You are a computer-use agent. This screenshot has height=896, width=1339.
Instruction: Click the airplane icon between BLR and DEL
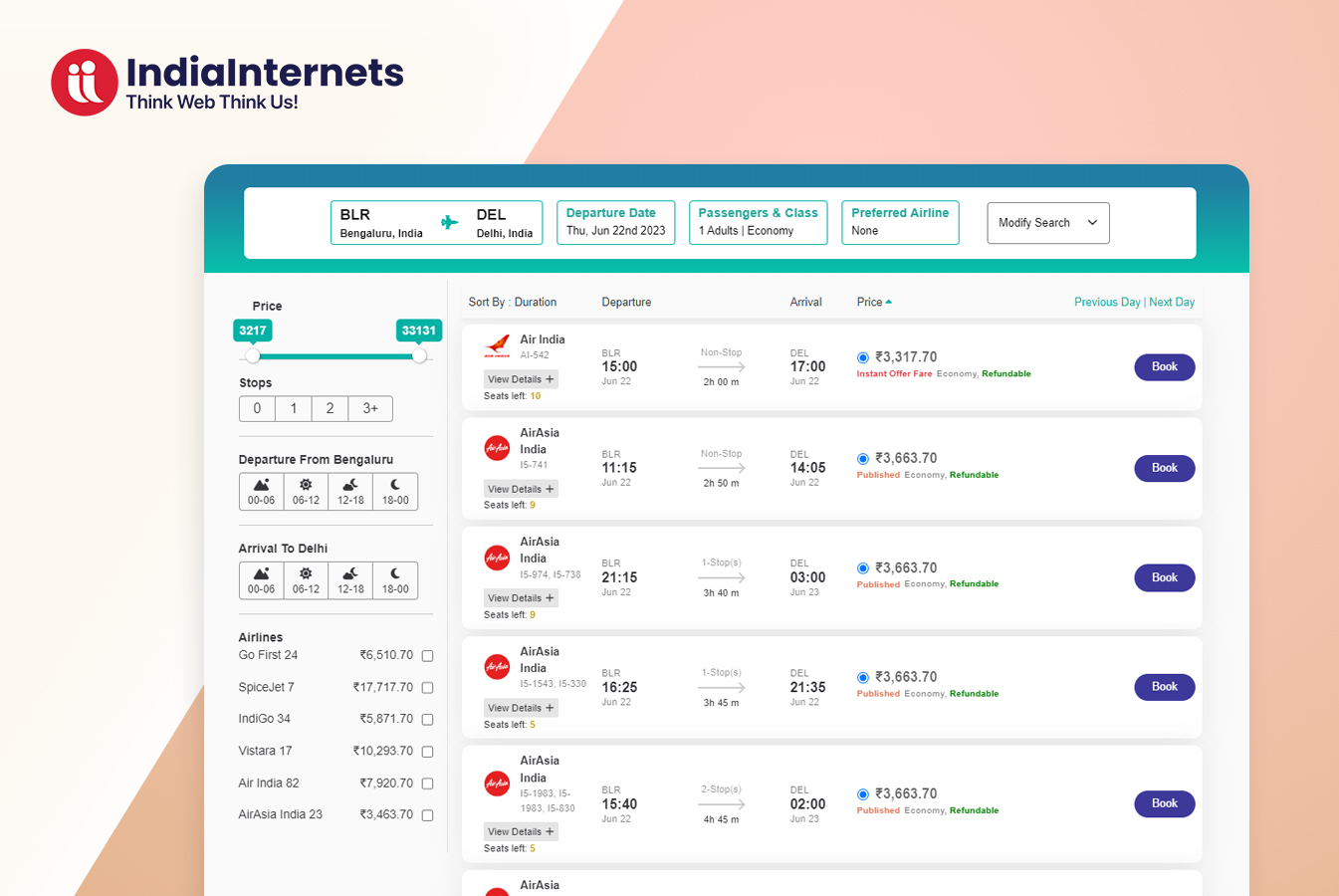[x=450, y=222]
